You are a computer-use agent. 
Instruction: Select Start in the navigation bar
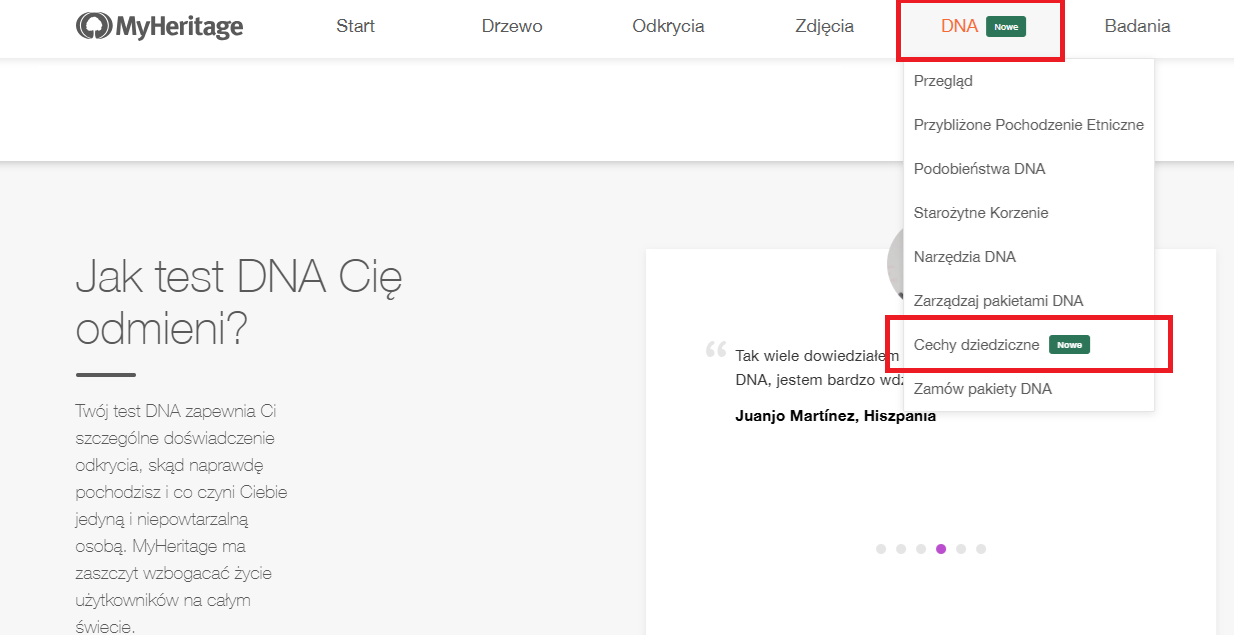point(355,27)
